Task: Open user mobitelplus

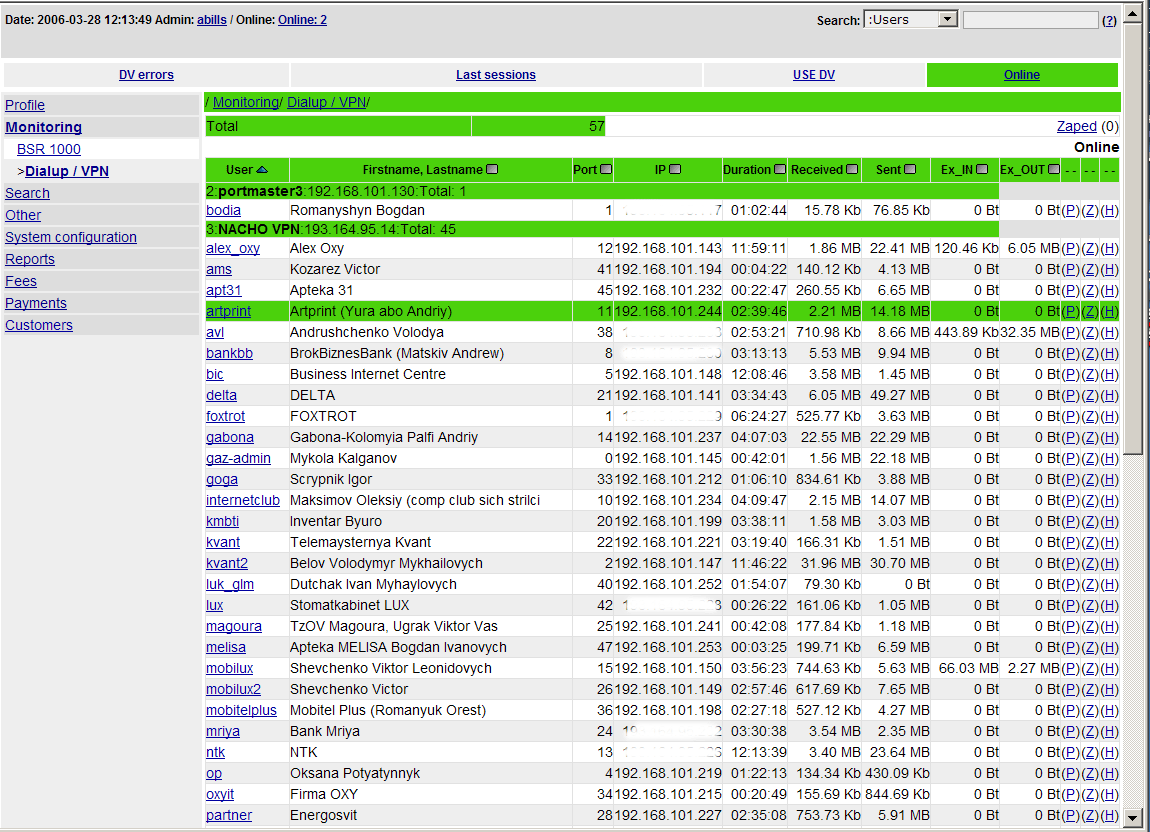Action: point(241,710)
